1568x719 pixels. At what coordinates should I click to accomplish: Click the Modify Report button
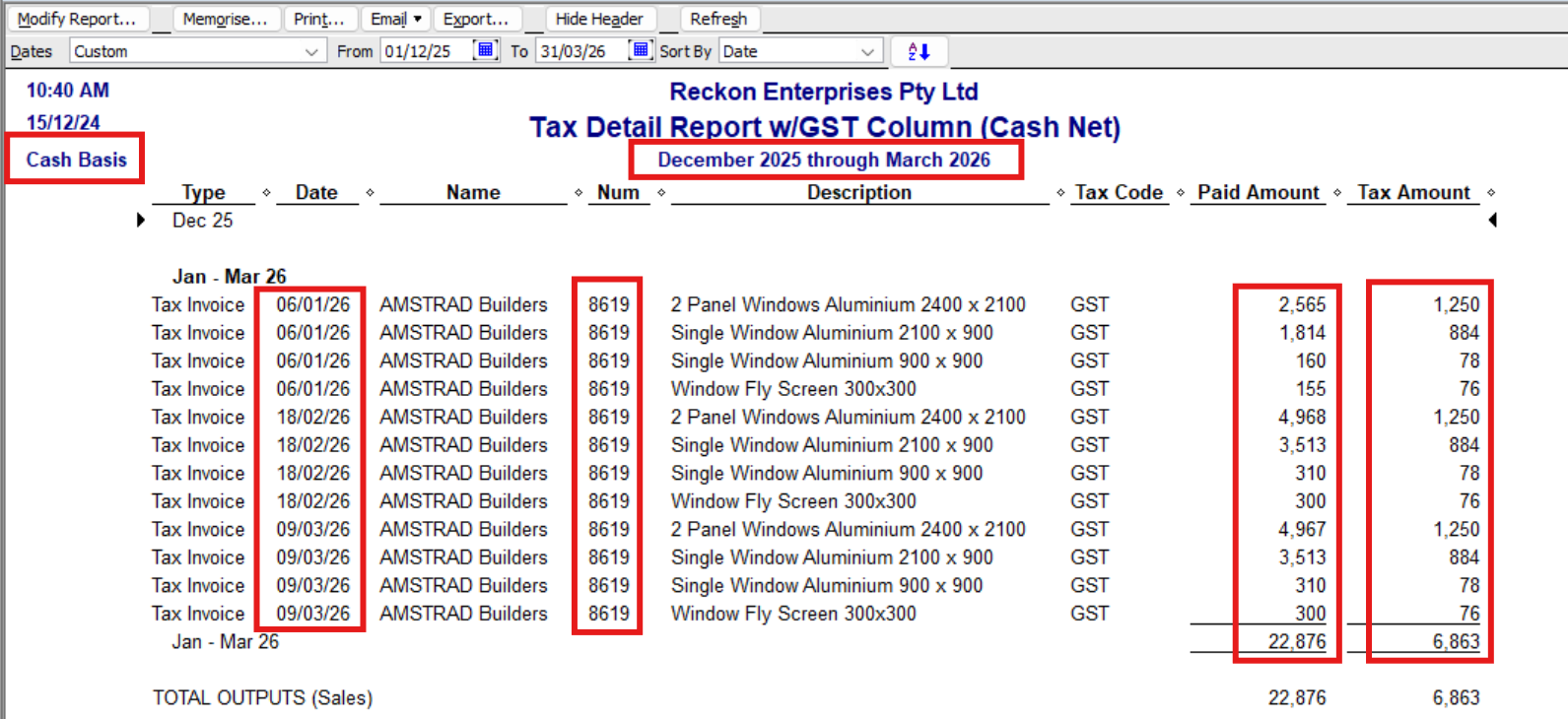[x=78, y=19]
